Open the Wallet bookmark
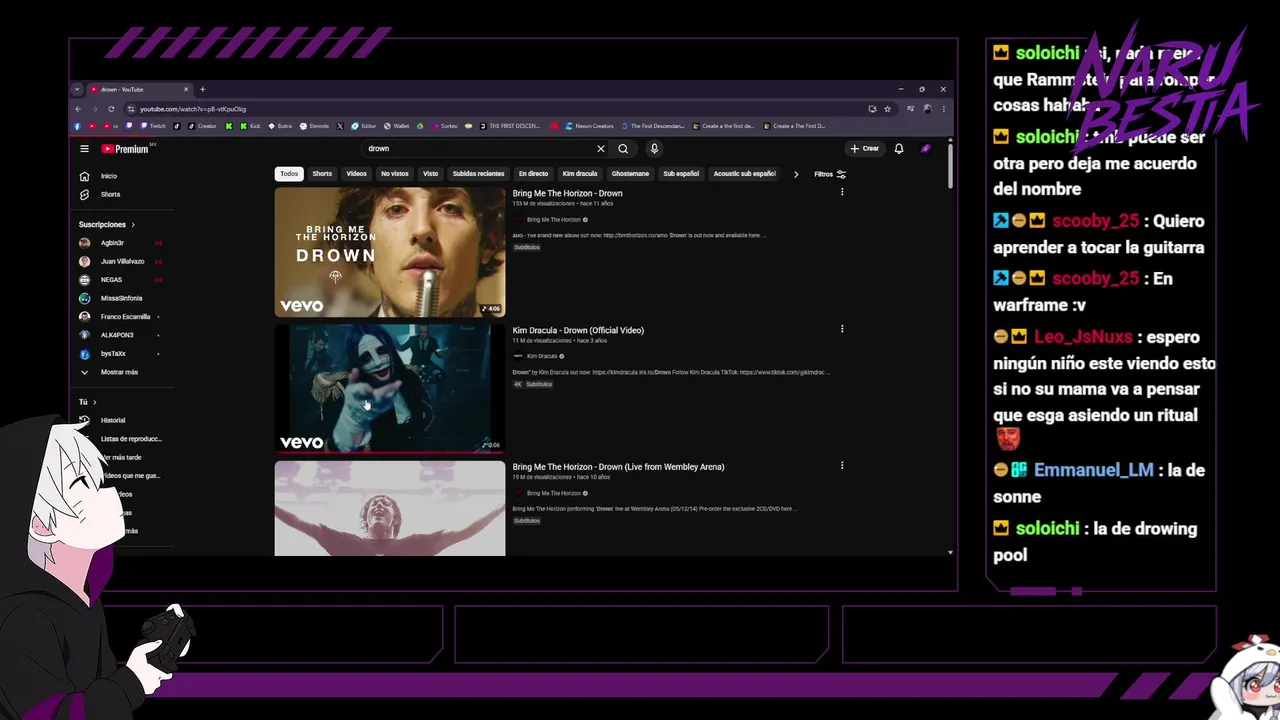 pos(396,126)
